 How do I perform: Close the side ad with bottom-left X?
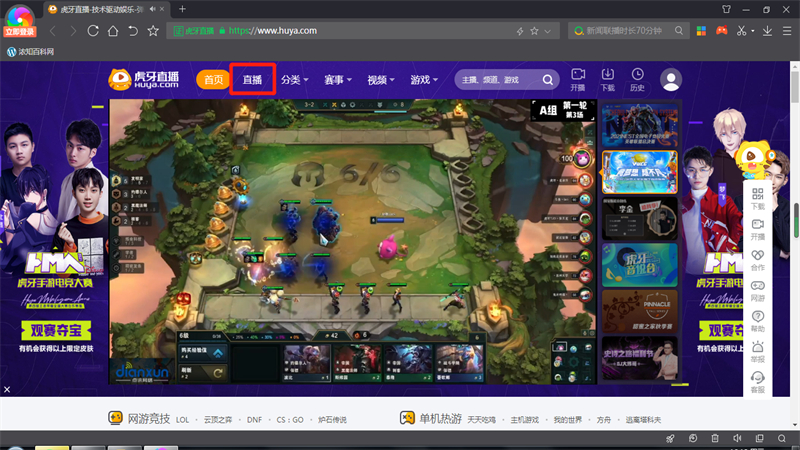7,390
